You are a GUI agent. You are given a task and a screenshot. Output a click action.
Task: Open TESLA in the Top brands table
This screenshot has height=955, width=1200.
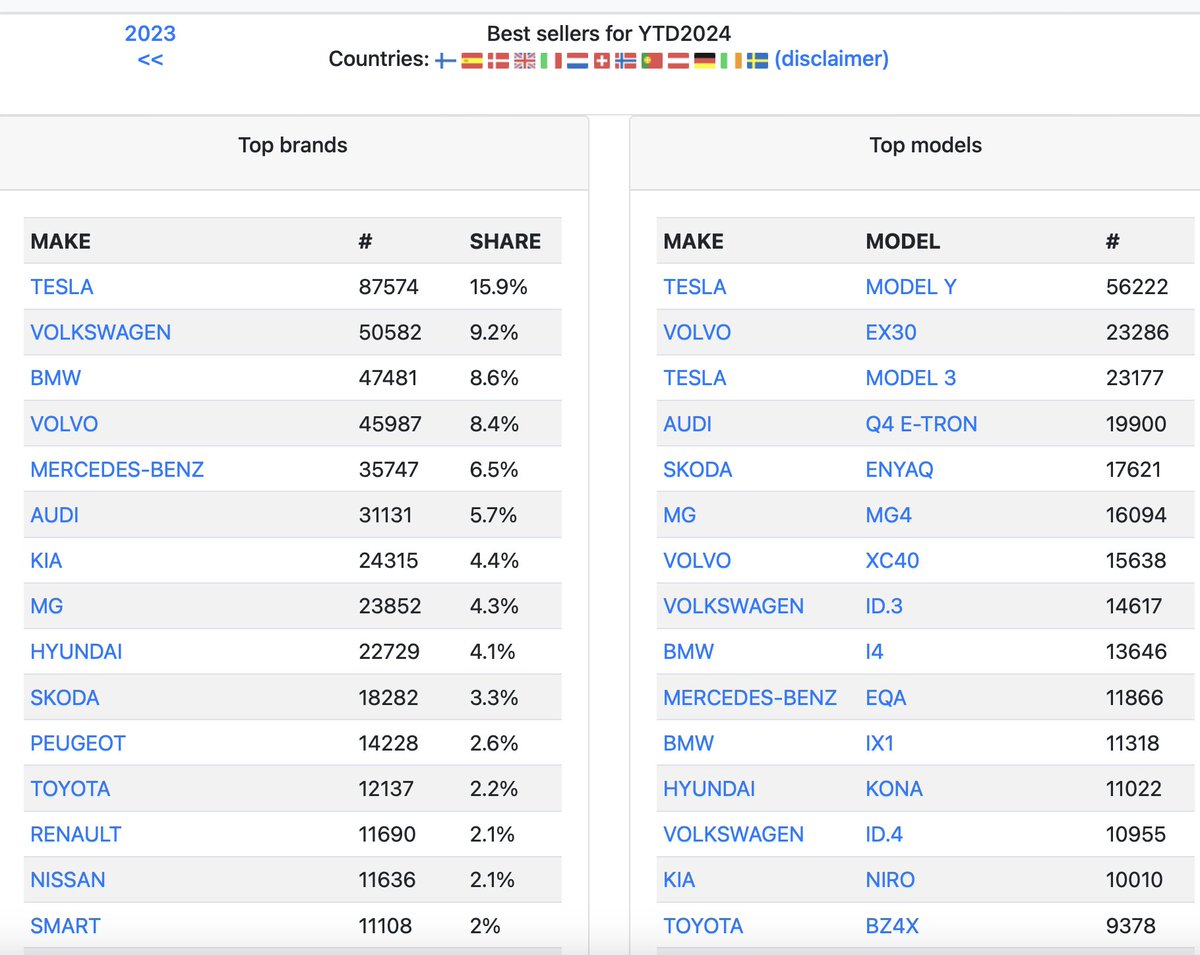point(62,287)
